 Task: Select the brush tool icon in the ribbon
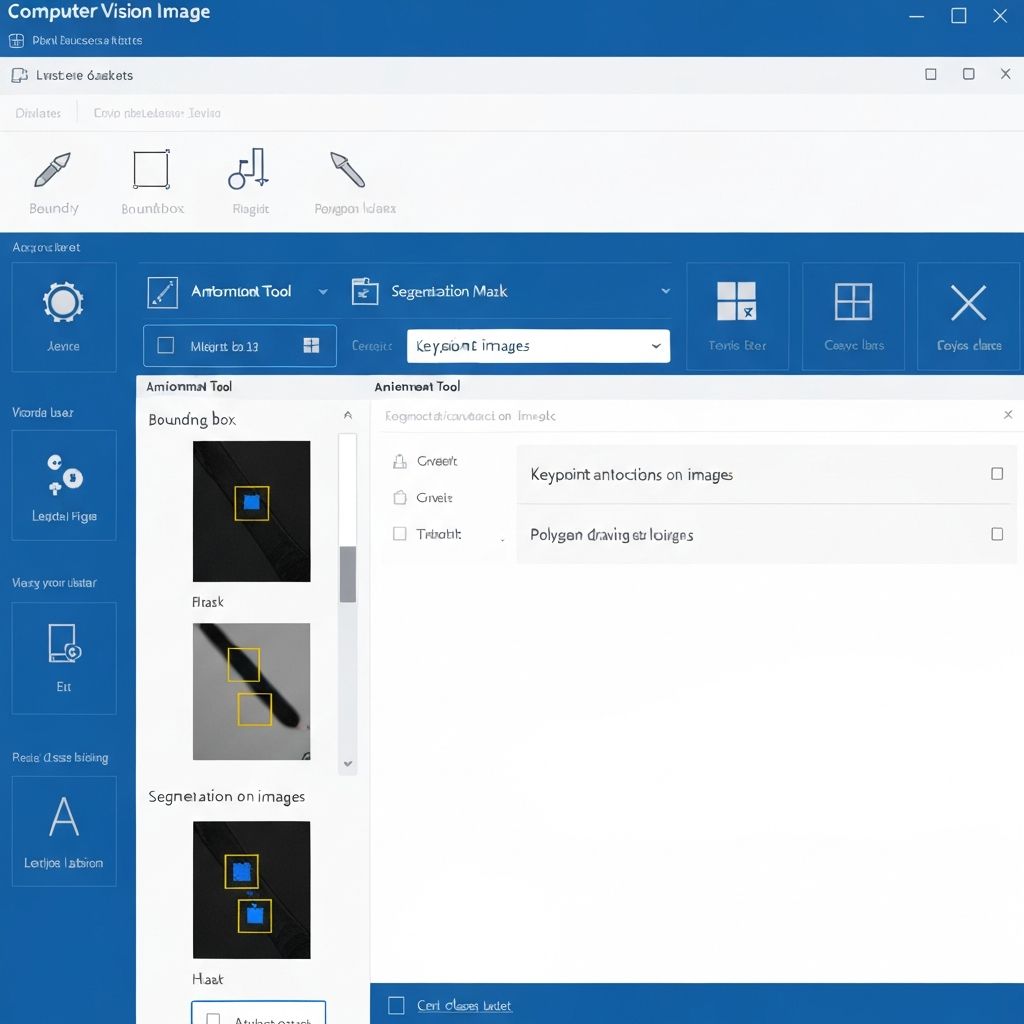[x=53, y=170]
